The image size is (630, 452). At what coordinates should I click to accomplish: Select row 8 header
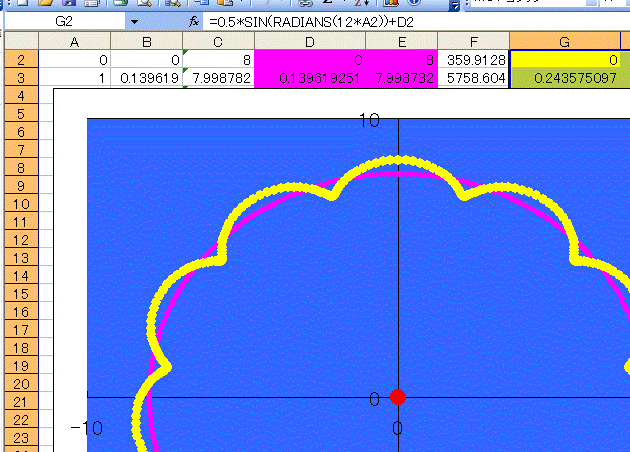pyautogui.click(x=21, y=168)
